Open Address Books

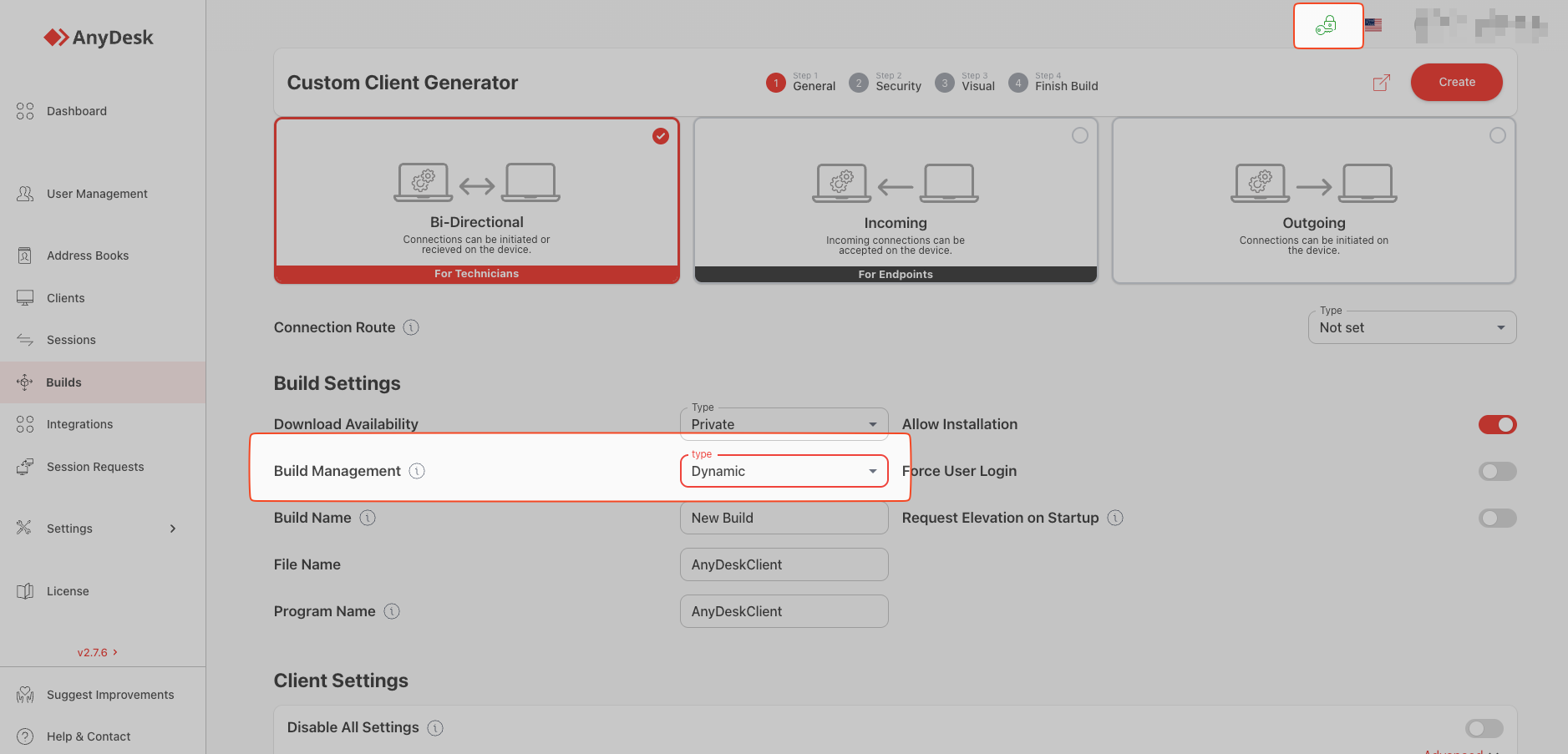[87, 255]
